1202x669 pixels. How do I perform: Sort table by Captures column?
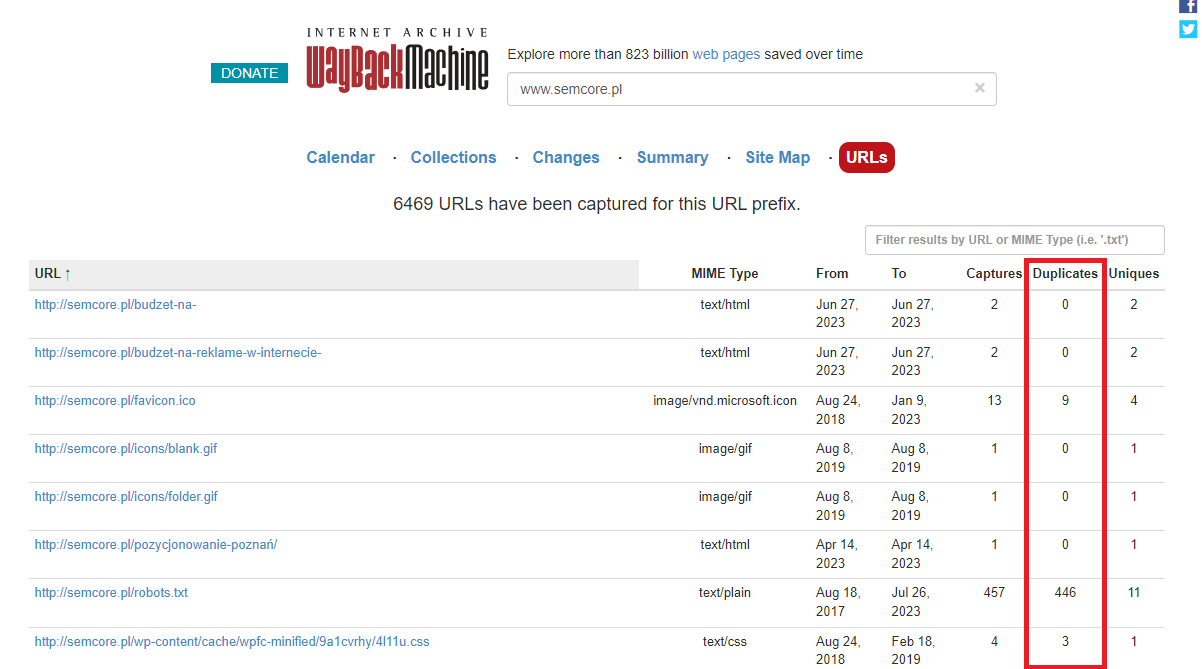[994, 273]
